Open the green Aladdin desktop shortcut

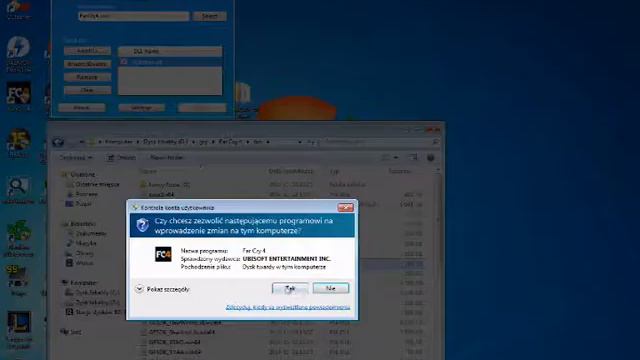tap(18, 238)
